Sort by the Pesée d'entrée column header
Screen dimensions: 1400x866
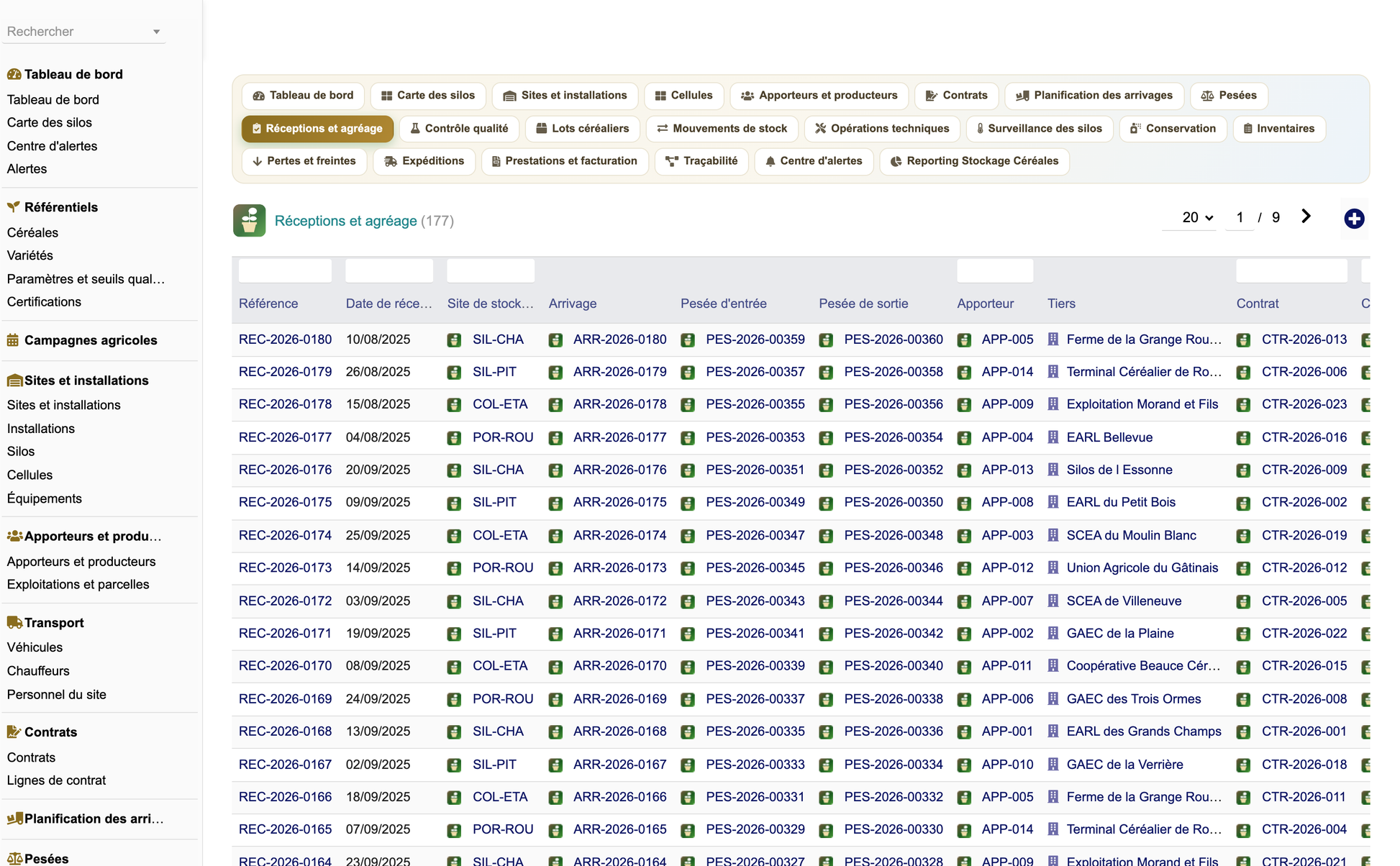point(723,304)
